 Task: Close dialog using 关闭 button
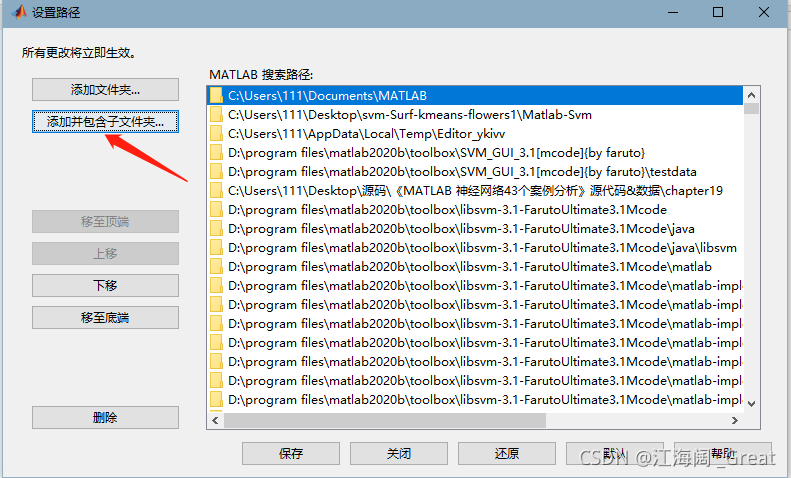[x=399, y=453]
